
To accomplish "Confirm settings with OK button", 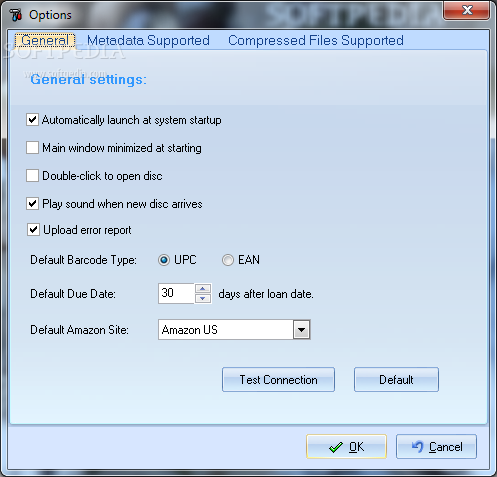I will [346, 447].
